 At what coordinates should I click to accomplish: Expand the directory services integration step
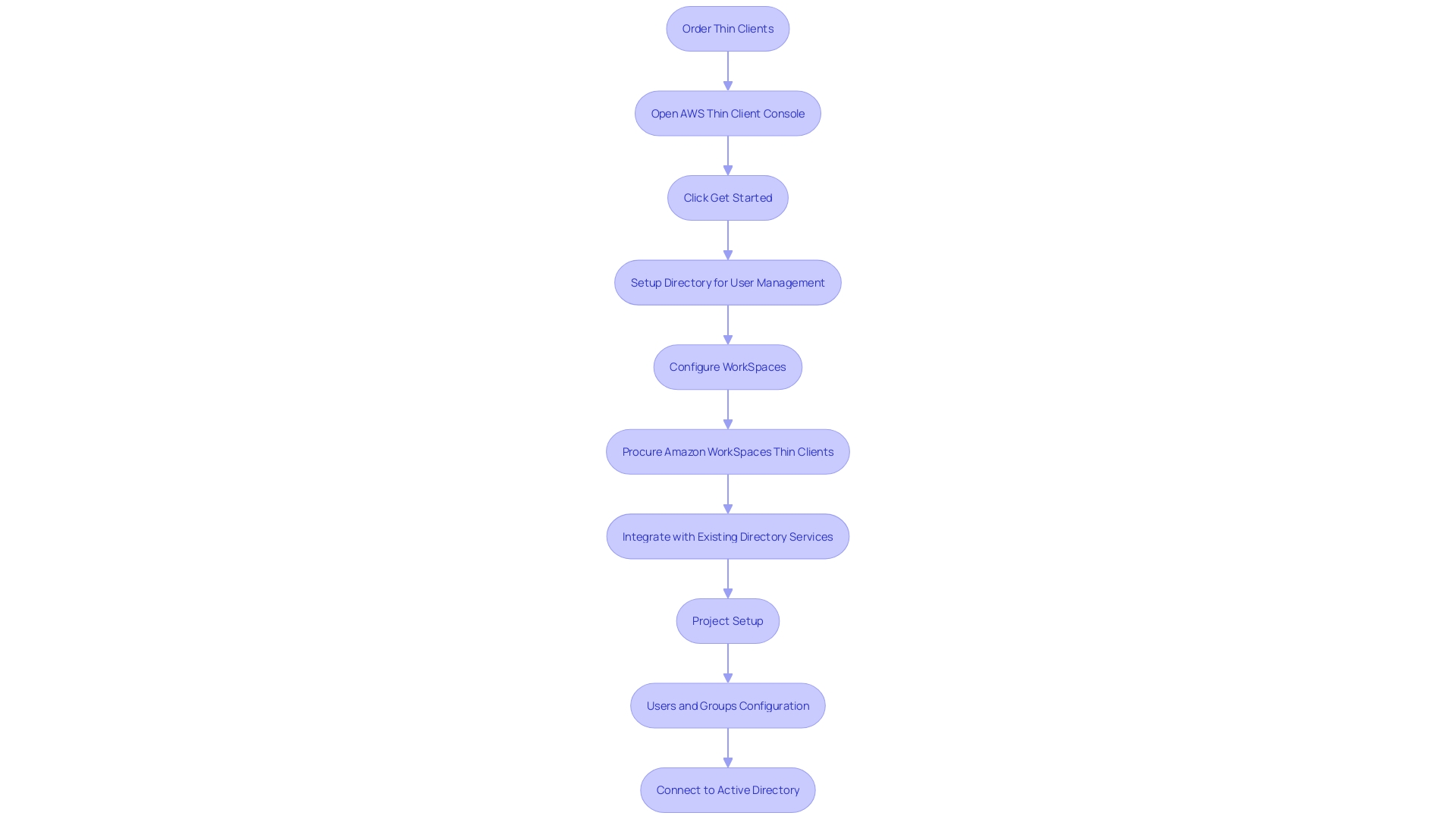pos(728,536)
